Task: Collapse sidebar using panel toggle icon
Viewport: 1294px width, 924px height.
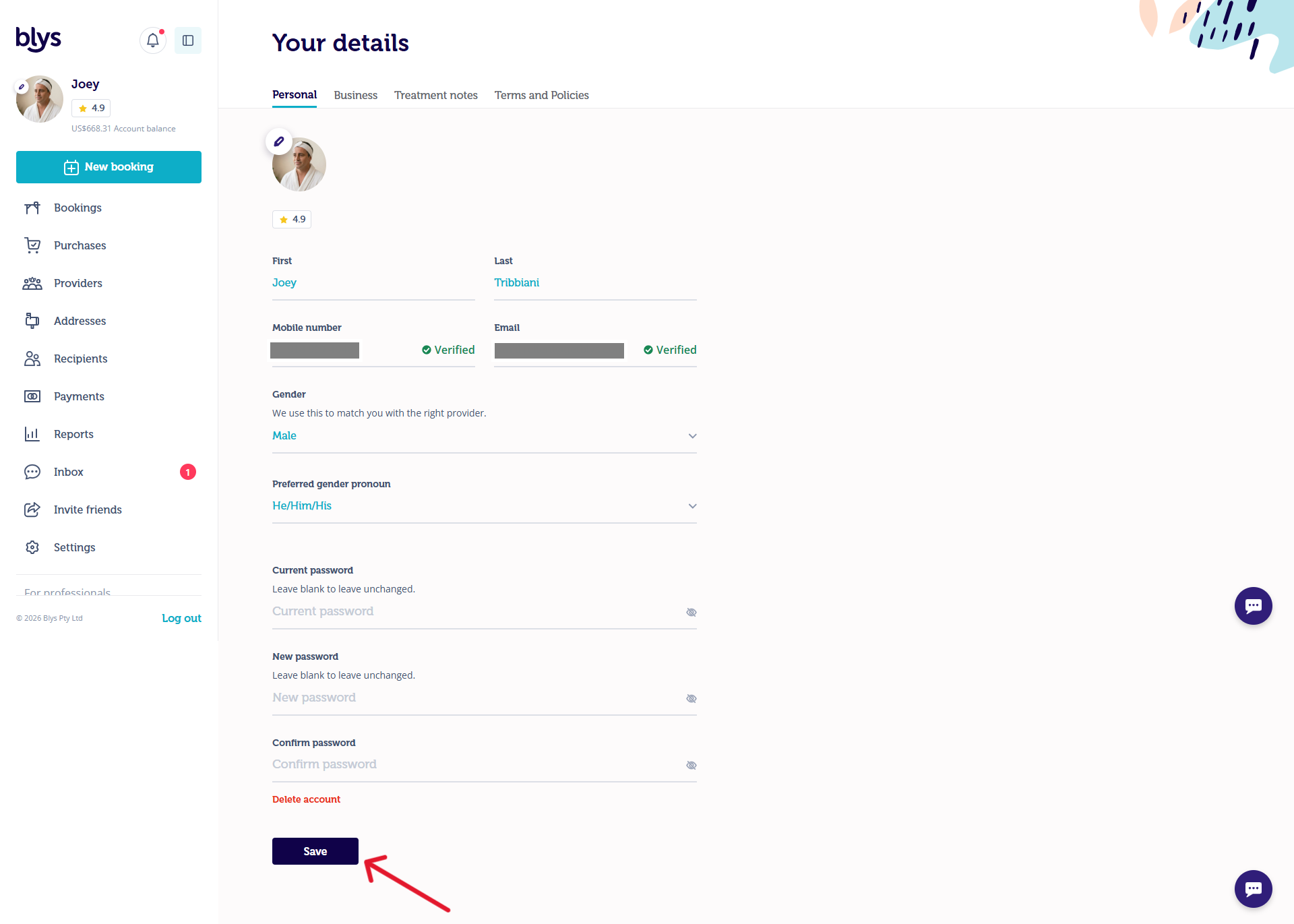Action: point(188,40)
